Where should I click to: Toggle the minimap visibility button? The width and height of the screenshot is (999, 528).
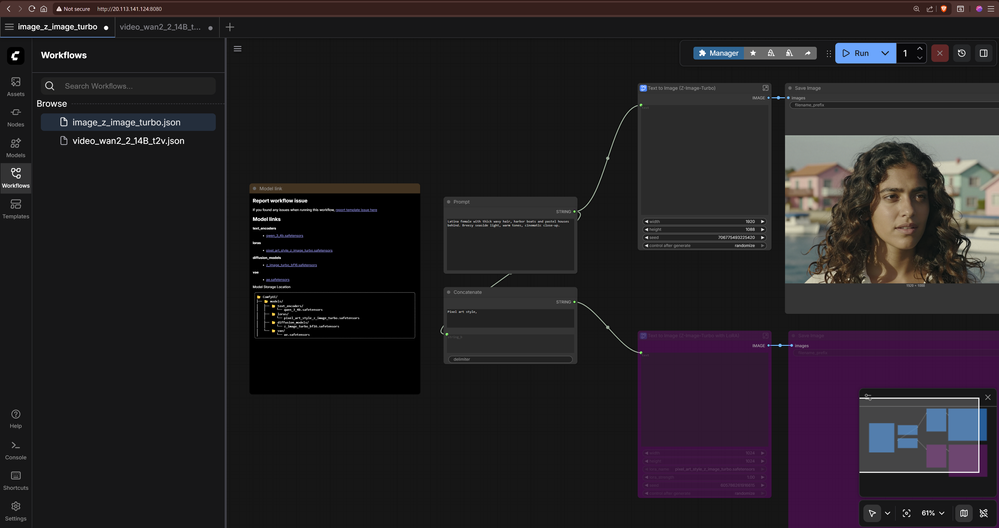click(964, 513)
